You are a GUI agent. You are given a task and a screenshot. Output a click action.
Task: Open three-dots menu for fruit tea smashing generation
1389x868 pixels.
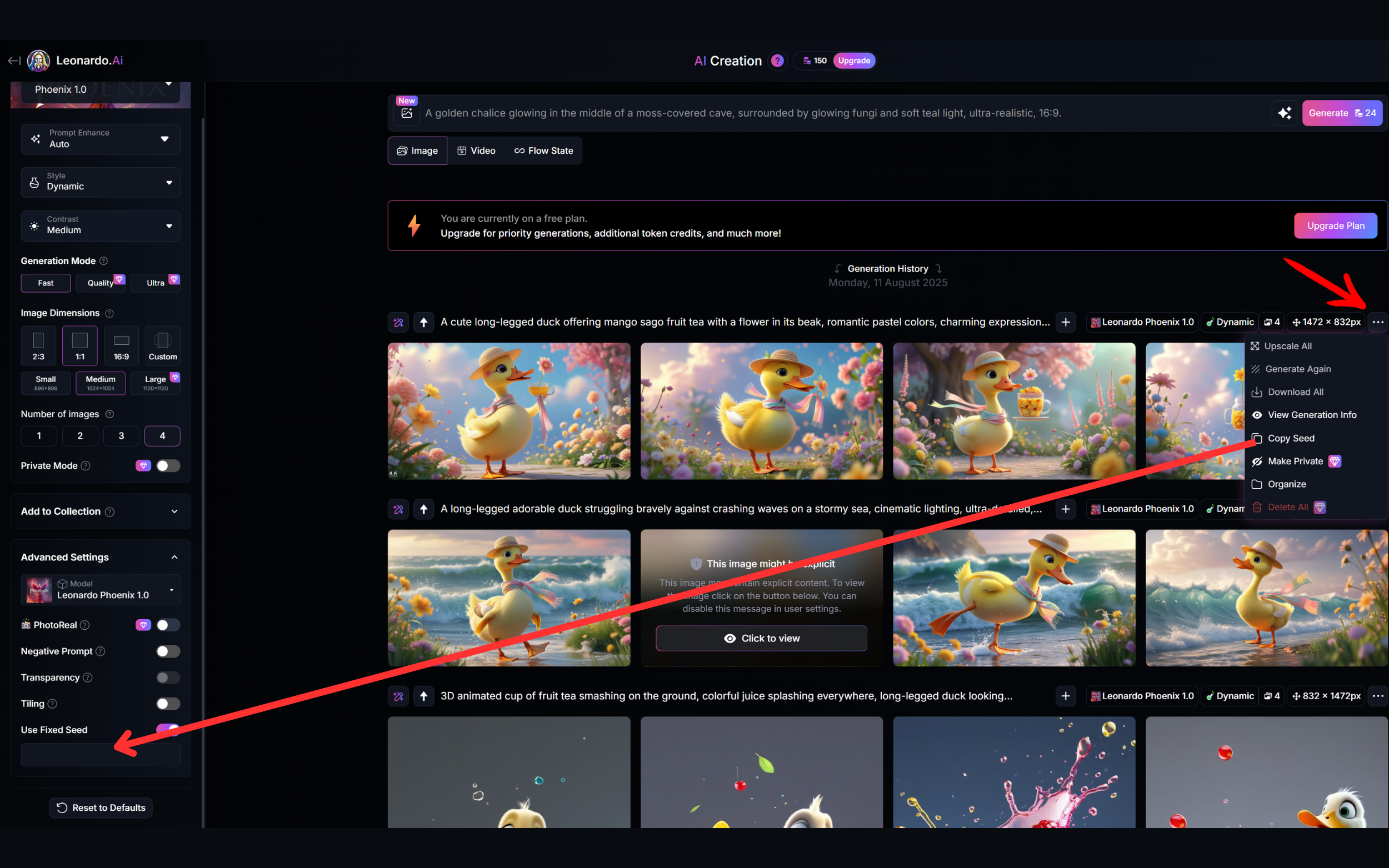(1377, 696)
